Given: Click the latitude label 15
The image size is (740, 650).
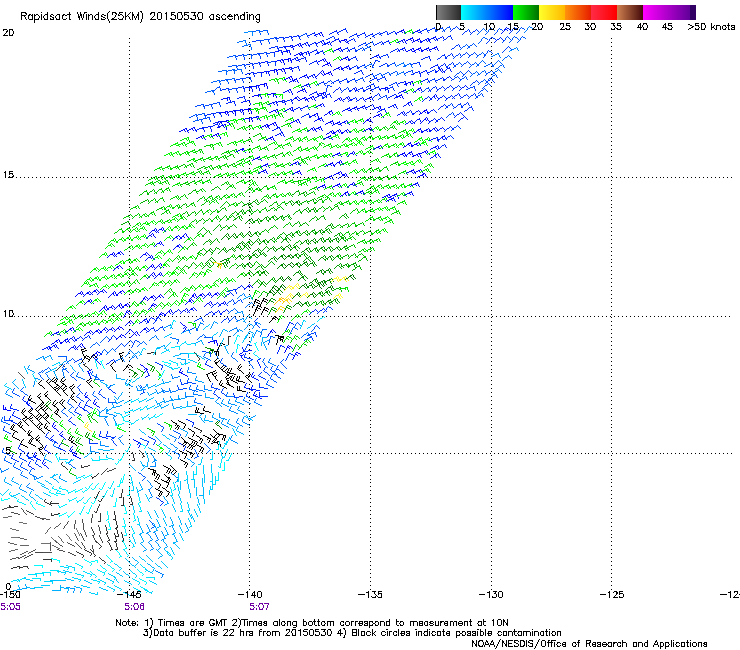Looking at the screenshot, I should (x=8, y=175).
